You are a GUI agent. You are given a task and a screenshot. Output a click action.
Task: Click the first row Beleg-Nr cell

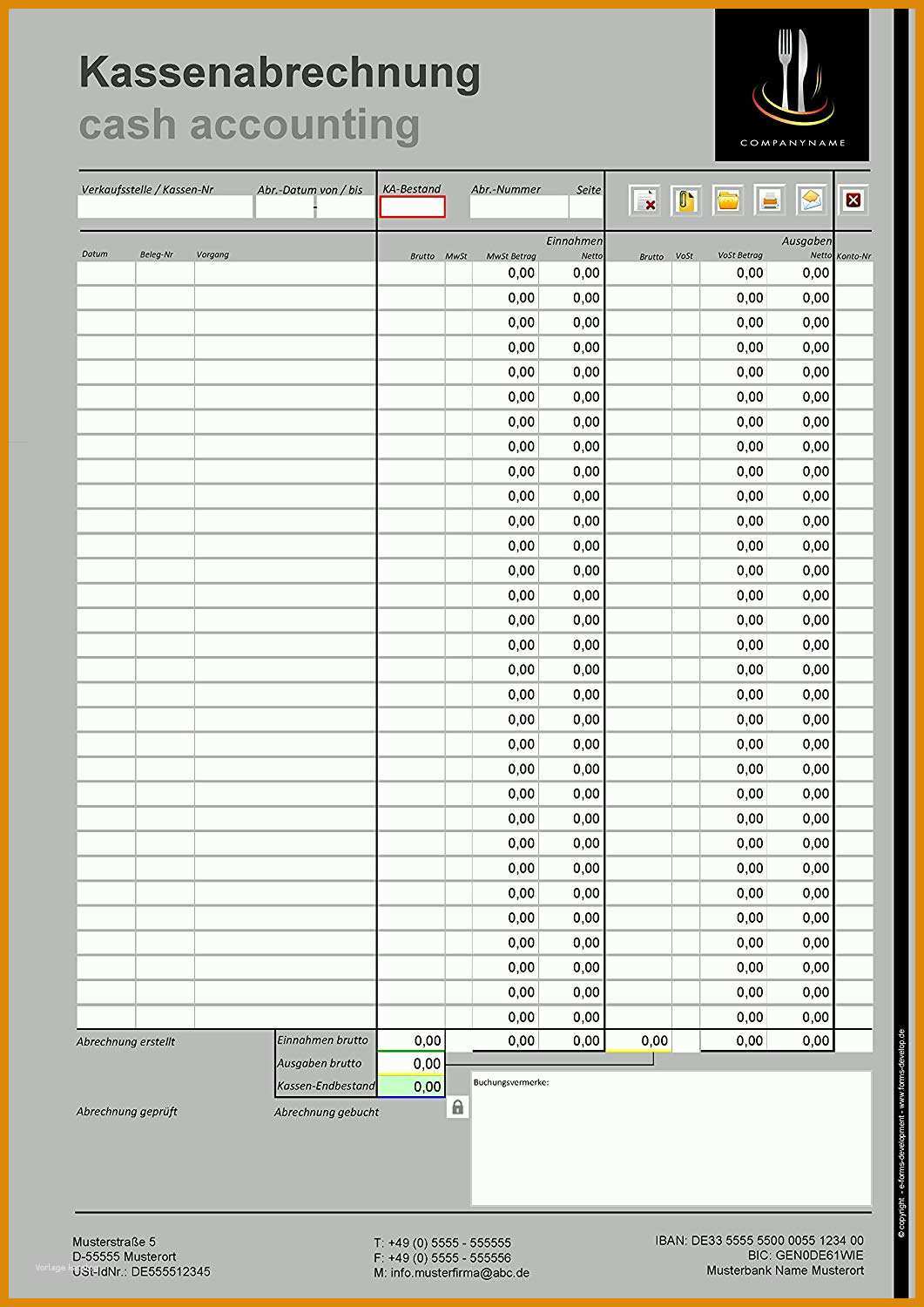pyautogui.click(x=165, y=273)
